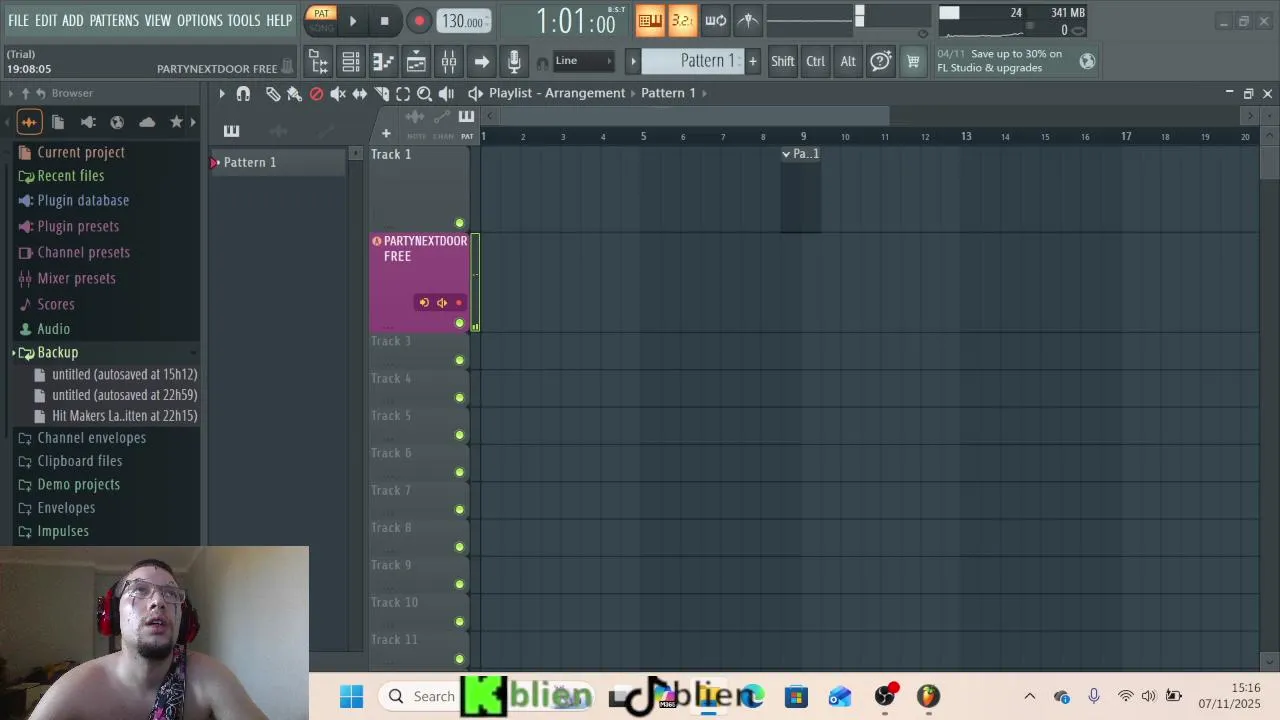Open the TOOLS menu
This screenshot has height=720, width=1280.
244,20
